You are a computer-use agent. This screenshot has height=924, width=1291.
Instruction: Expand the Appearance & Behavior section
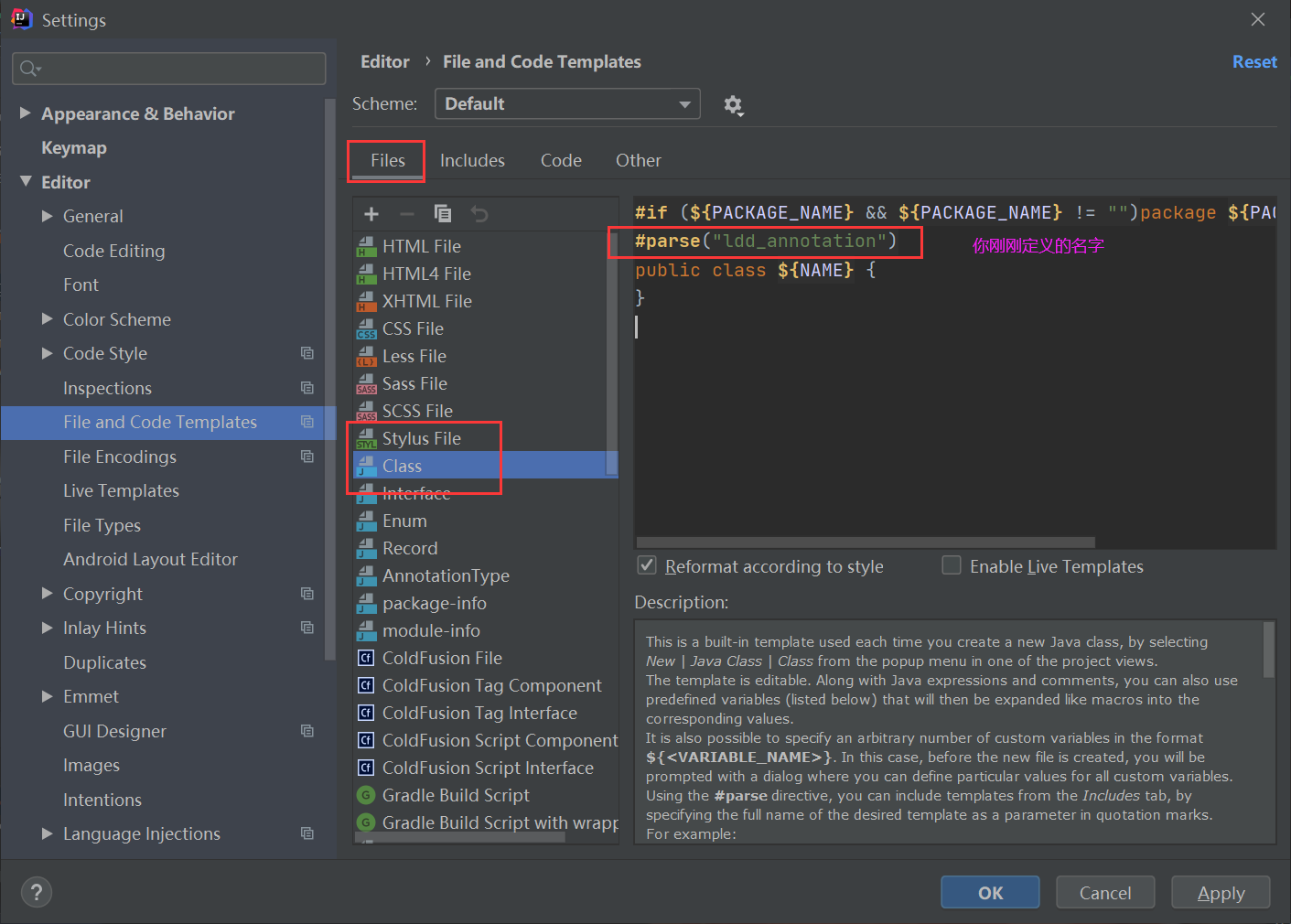click(x=25, y=113)
